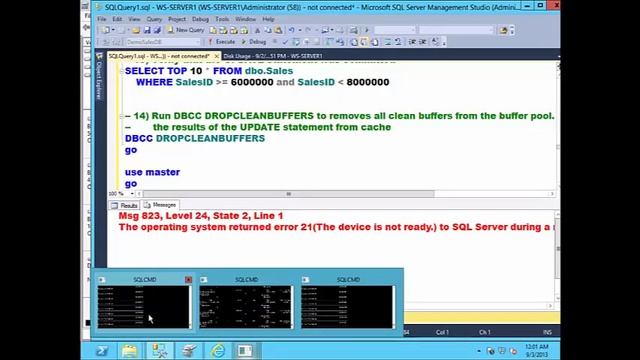Click the editor horizontal scrollbar thumb
640x360 pixels.
(289, 194)
